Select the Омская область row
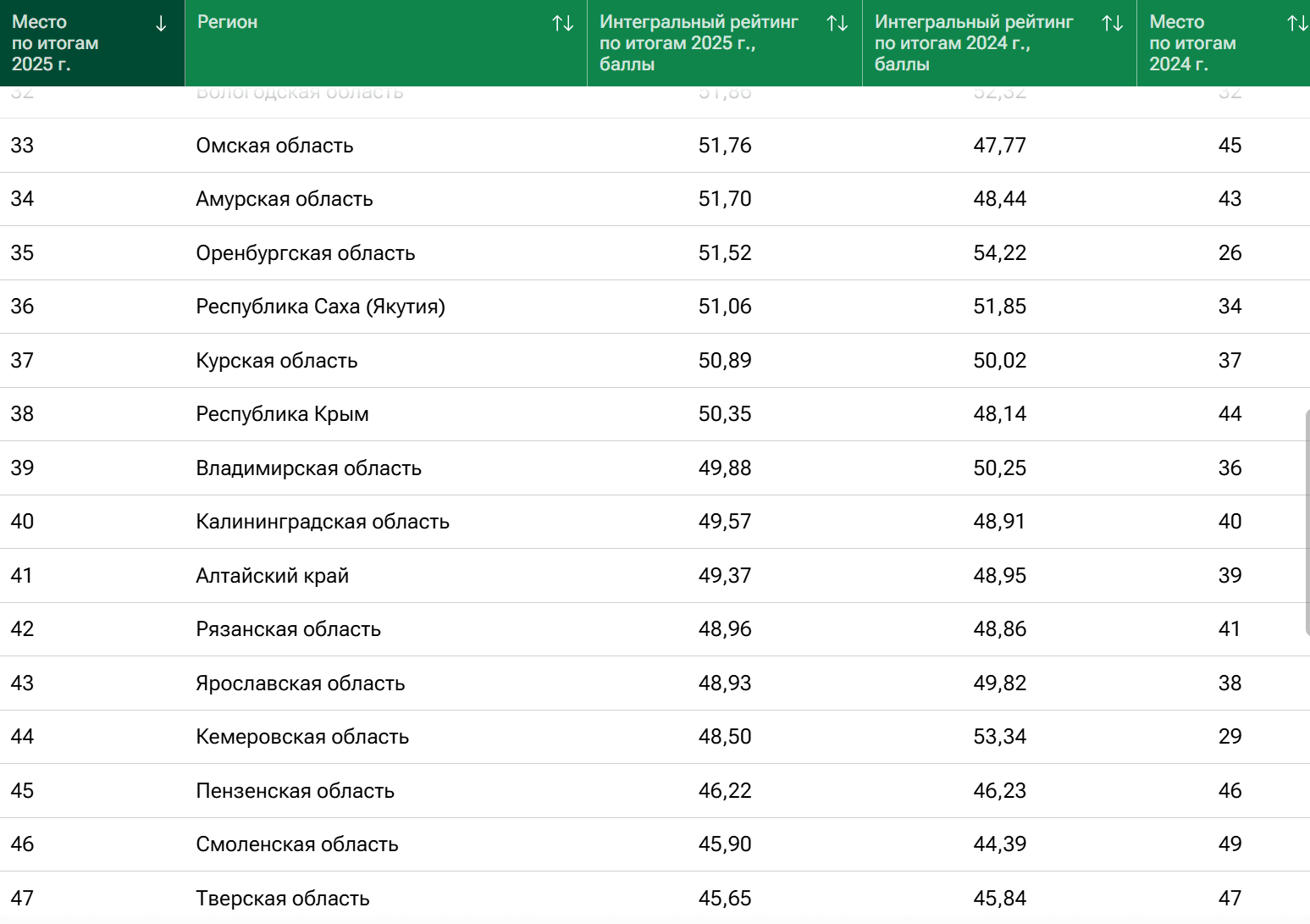Viewport: 1310px width, 924px height. [655, 146]
